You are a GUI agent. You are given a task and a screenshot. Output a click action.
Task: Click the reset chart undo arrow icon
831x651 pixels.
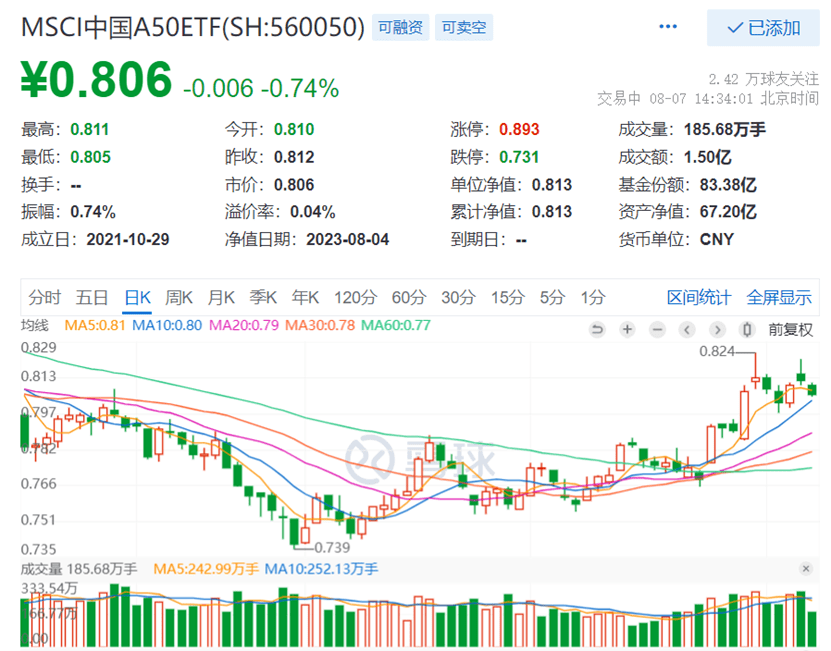tap(597, 329)
